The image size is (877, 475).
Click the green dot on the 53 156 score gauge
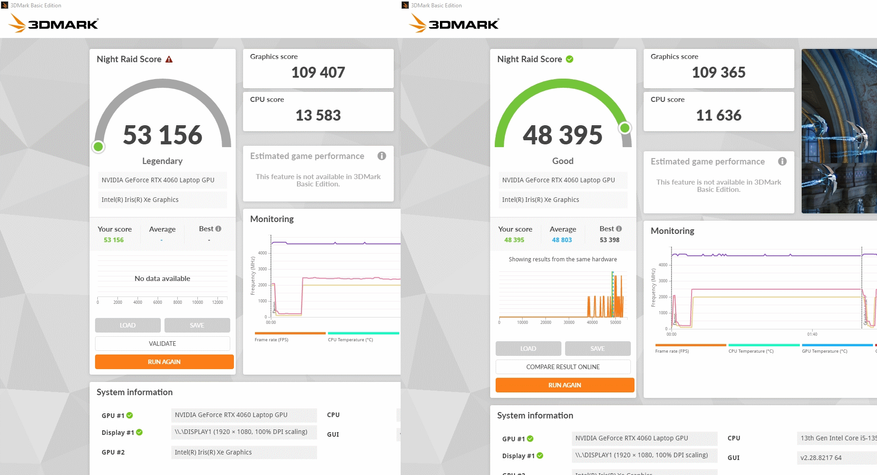(x=98, y=147)
